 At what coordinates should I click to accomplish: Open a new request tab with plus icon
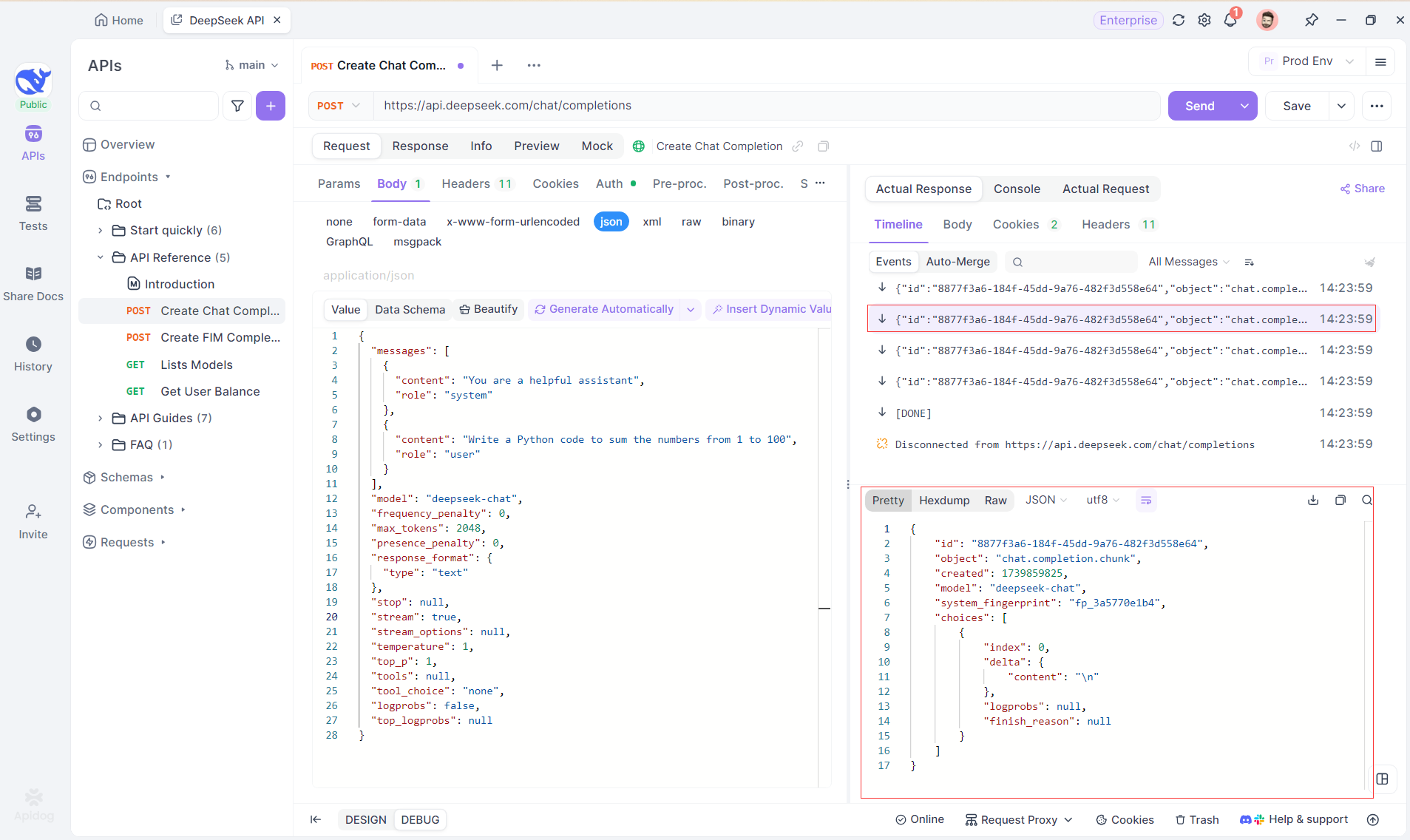497,65
